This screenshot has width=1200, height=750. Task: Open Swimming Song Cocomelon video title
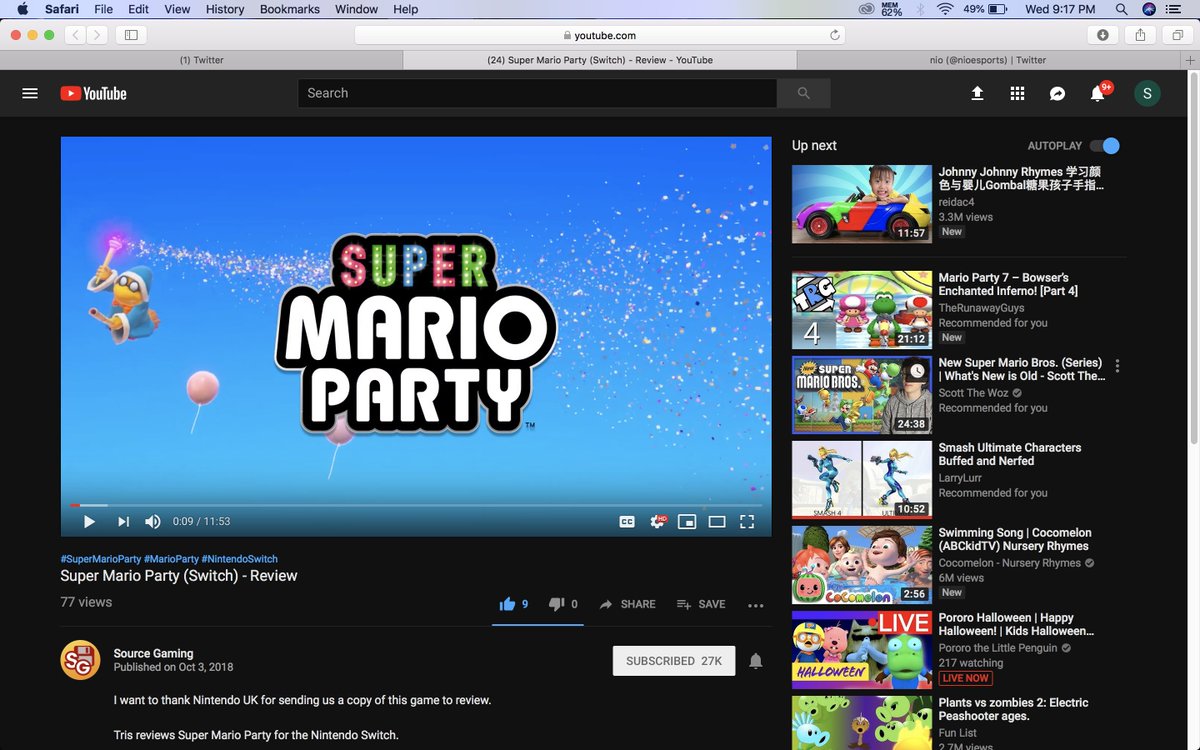[1015, 539]
